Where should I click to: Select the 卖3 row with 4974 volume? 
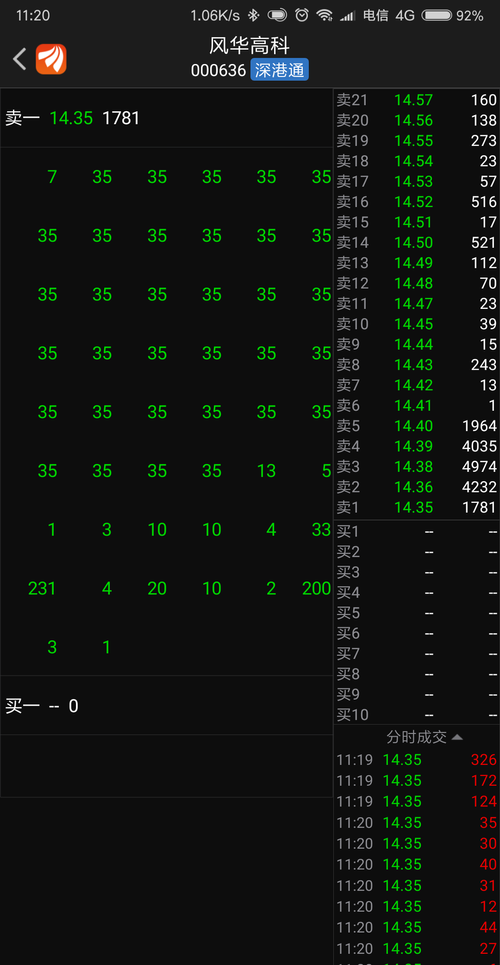pos(416,466)
